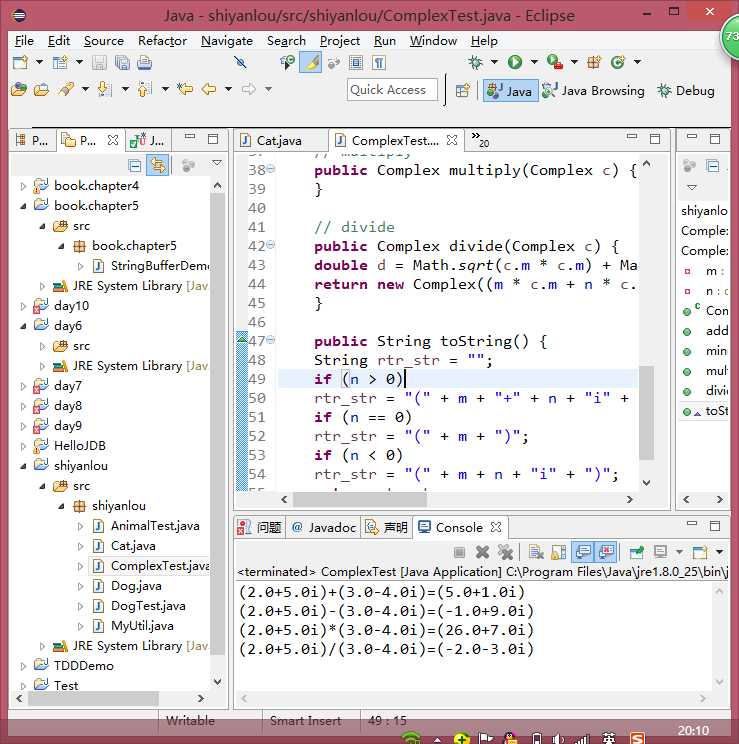Click the Print toolbar icon
Viewport: 739px width, 744px height.
coord(144,63)
